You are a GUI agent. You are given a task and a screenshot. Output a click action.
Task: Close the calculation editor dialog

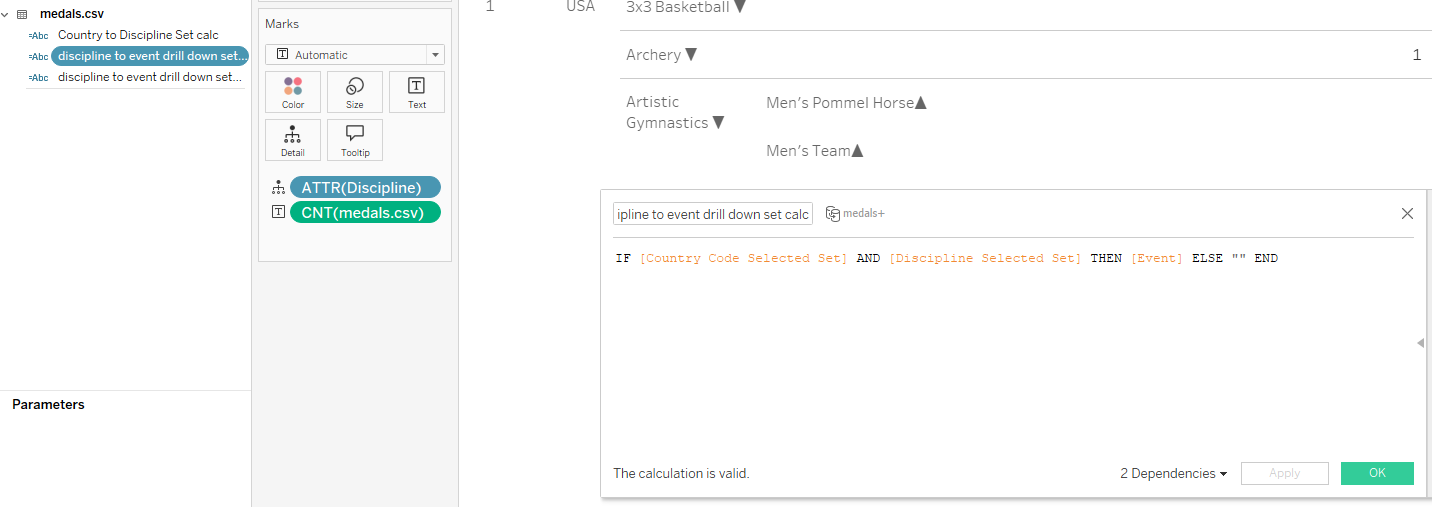[x=1407, y=213]
